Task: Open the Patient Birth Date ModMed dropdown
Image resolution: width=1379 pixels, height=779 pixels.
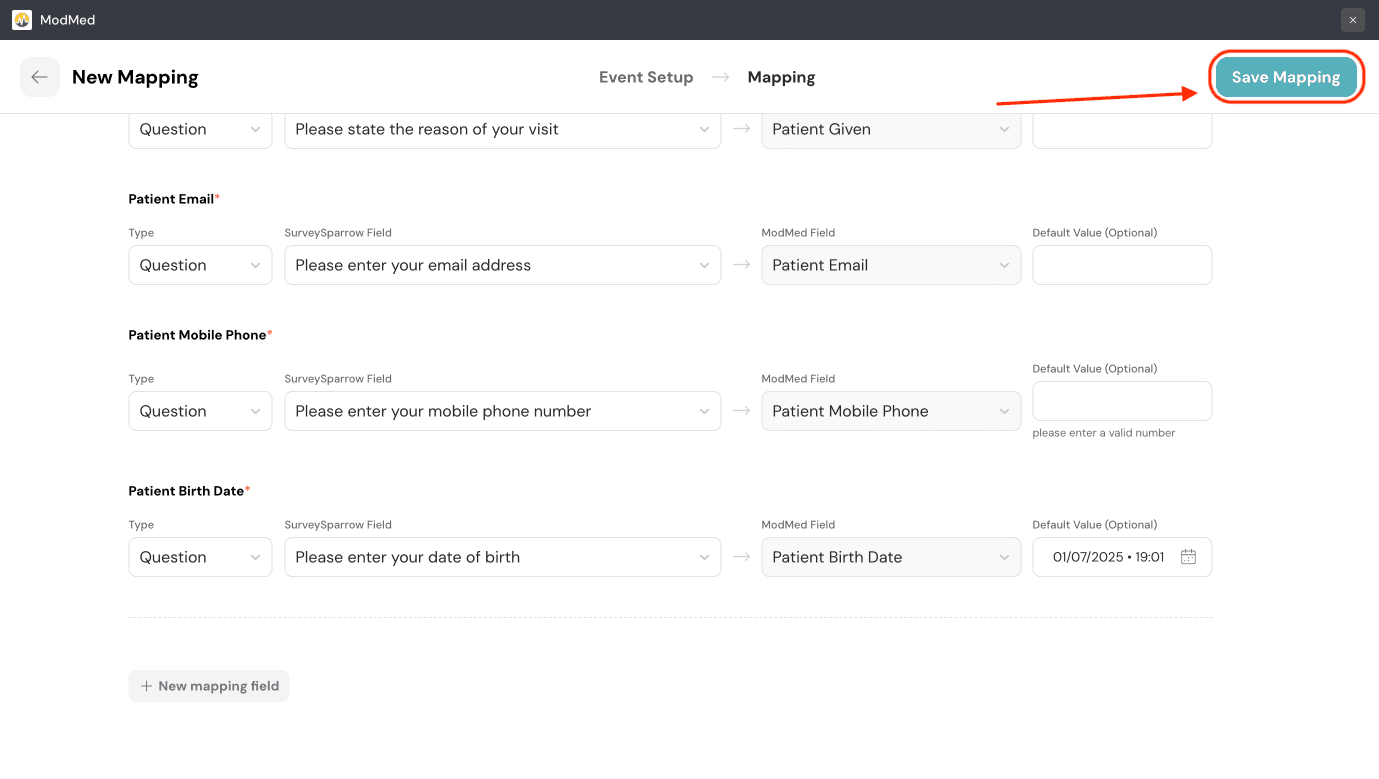Action: tap(890, 557)
